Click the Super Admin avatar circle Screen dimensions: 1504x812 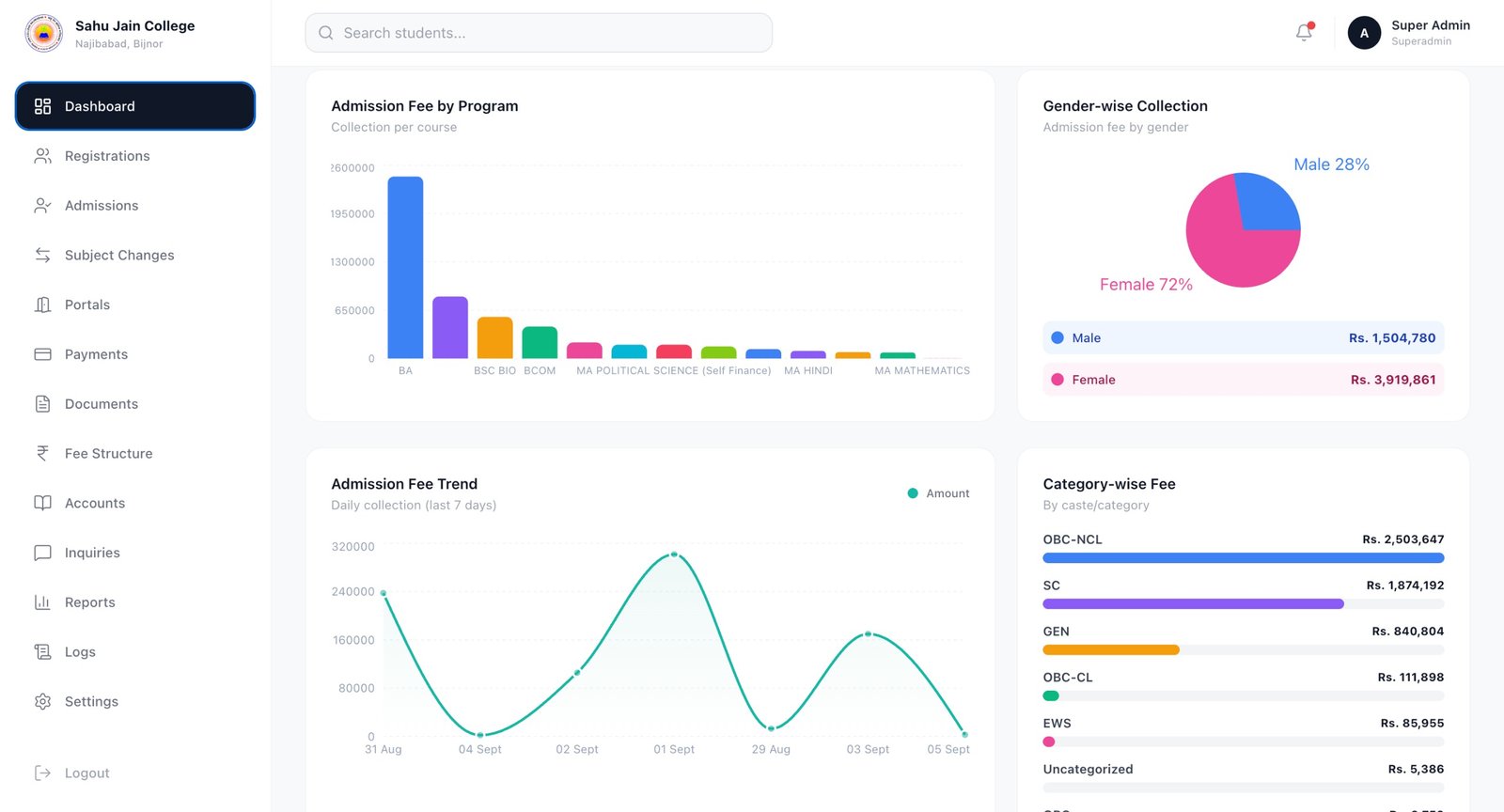click(1364, 33)
